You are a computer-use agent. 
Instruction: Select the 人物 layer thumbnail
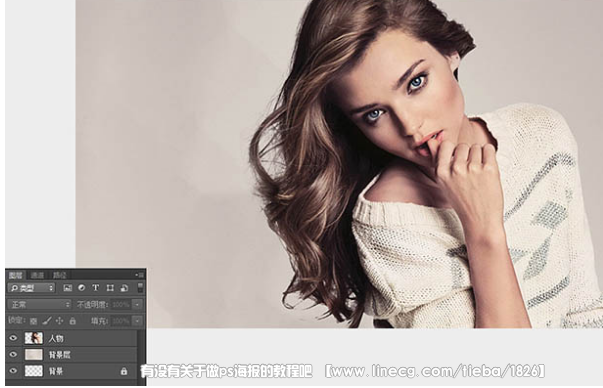pyautogui.click(x=34, y=338)
